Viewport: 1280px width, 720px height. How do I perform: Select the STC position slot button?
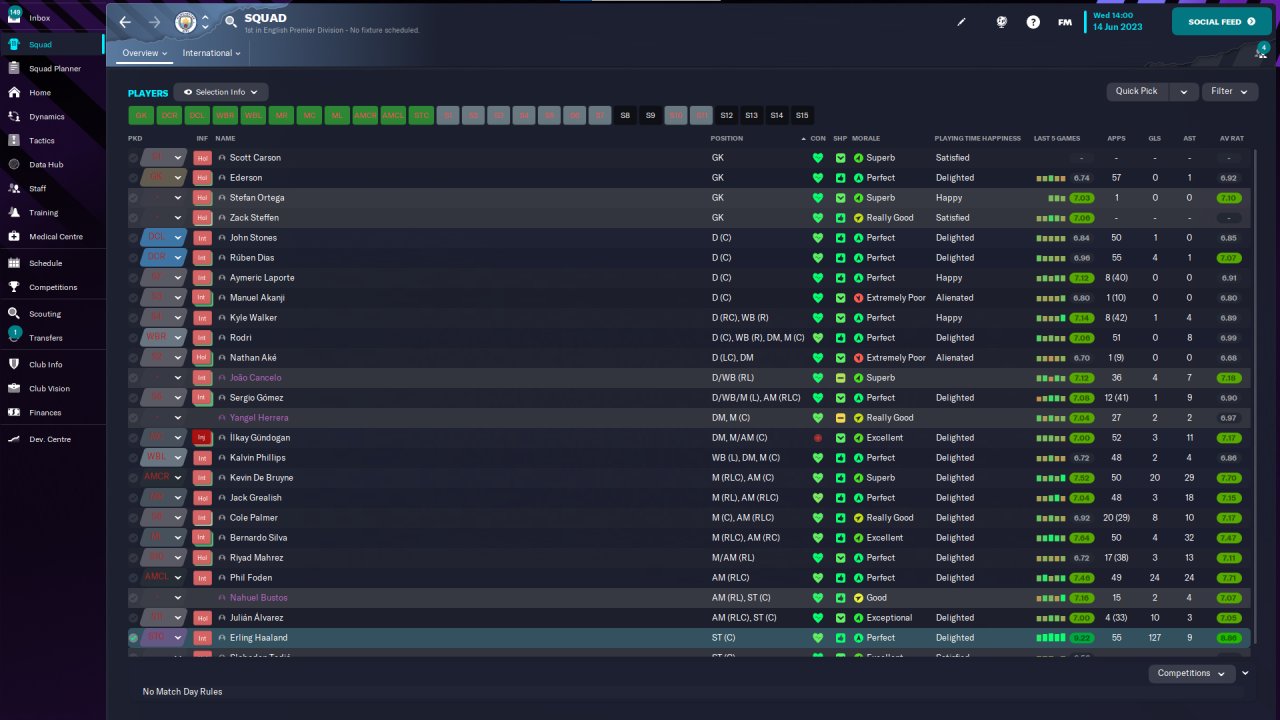pos(422,115)
